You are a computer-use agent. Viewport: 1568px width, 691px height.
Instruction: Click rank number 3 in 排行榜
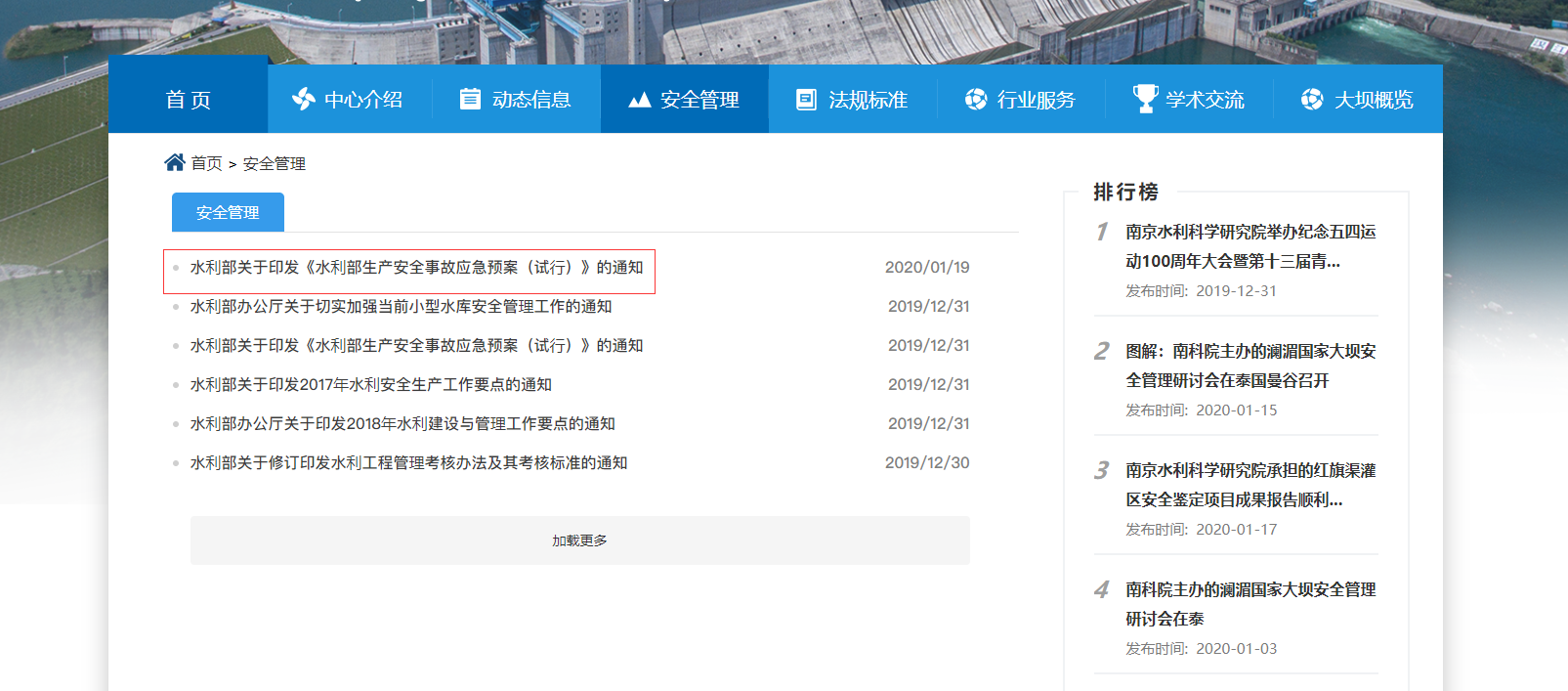point(1102,470)
